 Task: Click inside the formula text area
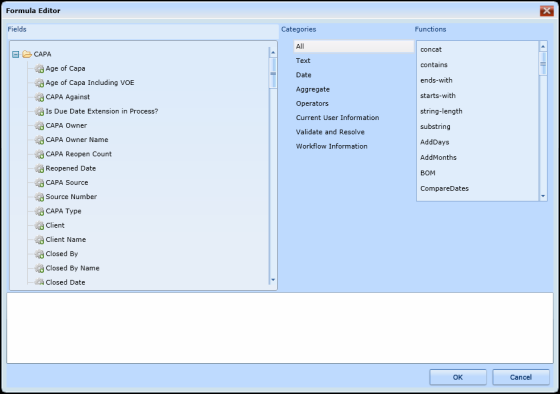click(280, 328)
